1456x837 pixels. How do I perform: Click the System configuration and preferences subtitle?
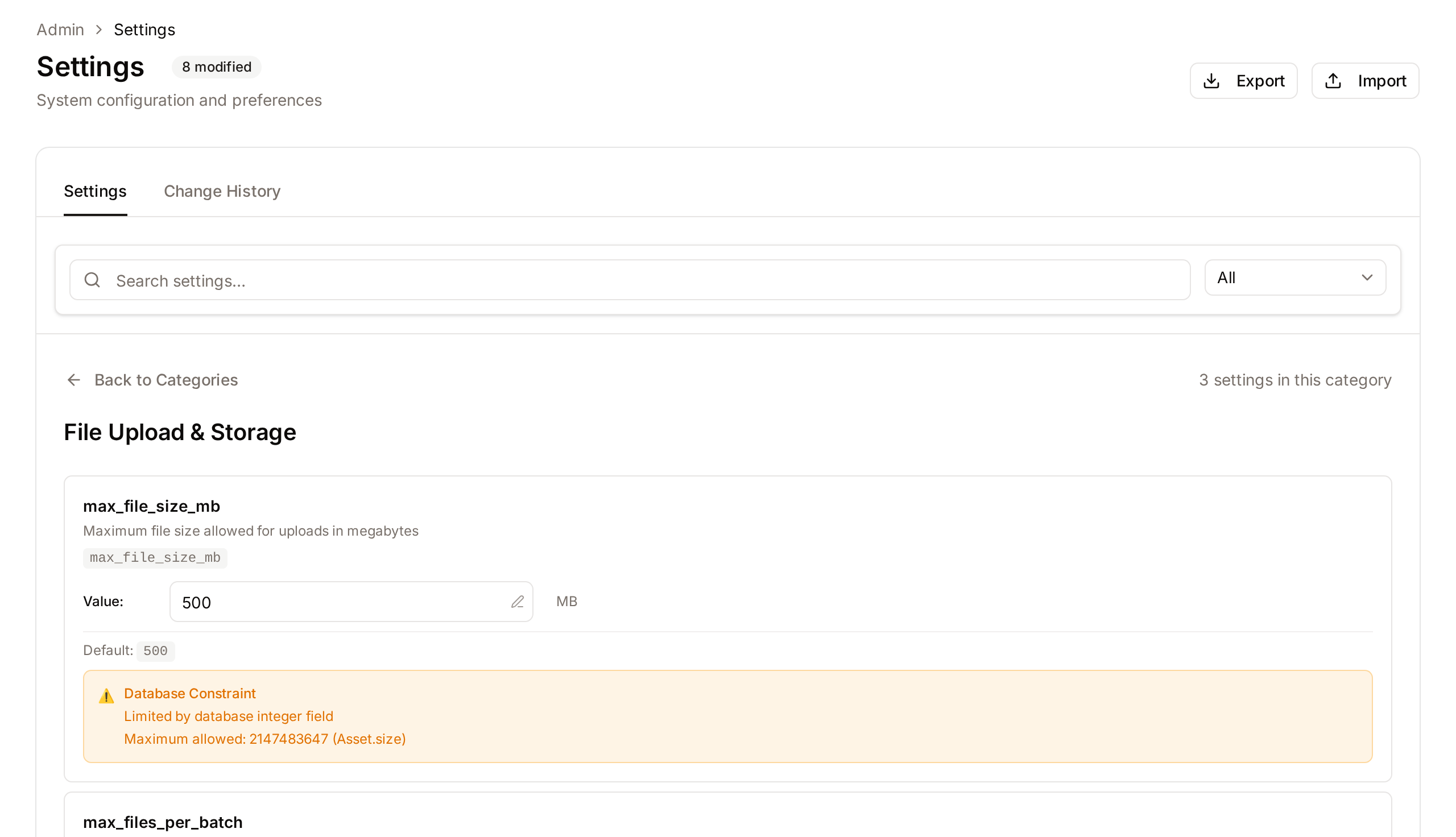point(179,100)
